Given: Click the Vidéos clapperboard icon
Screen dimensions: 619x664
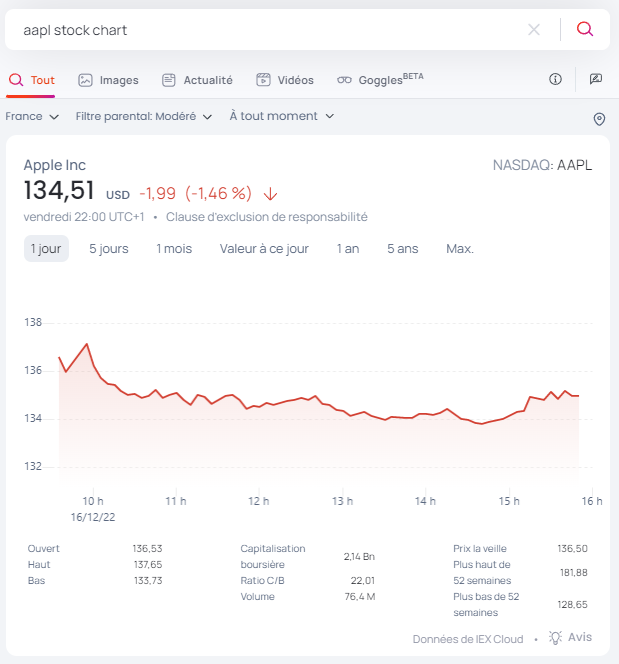Looking at the screenshot, I should click(x=263, y=80).
